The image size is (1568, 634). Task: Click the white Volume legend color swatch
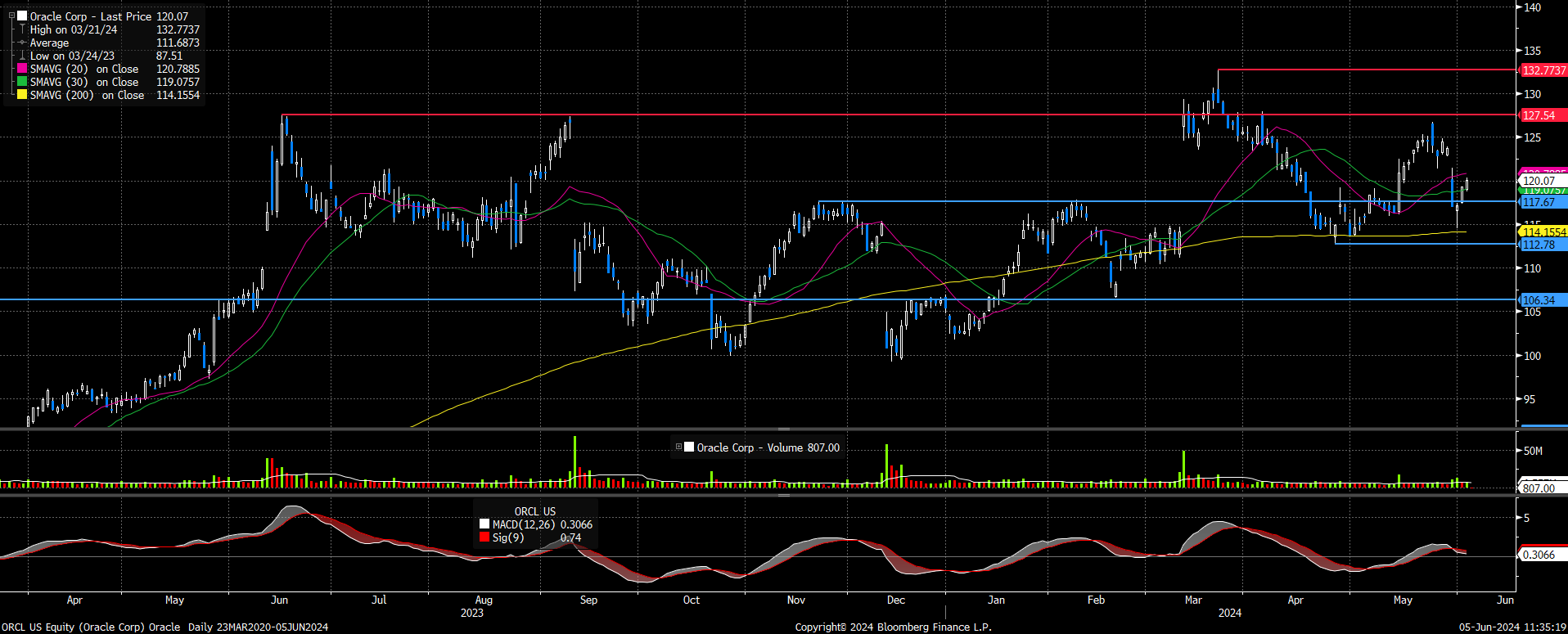click(689, 447)
